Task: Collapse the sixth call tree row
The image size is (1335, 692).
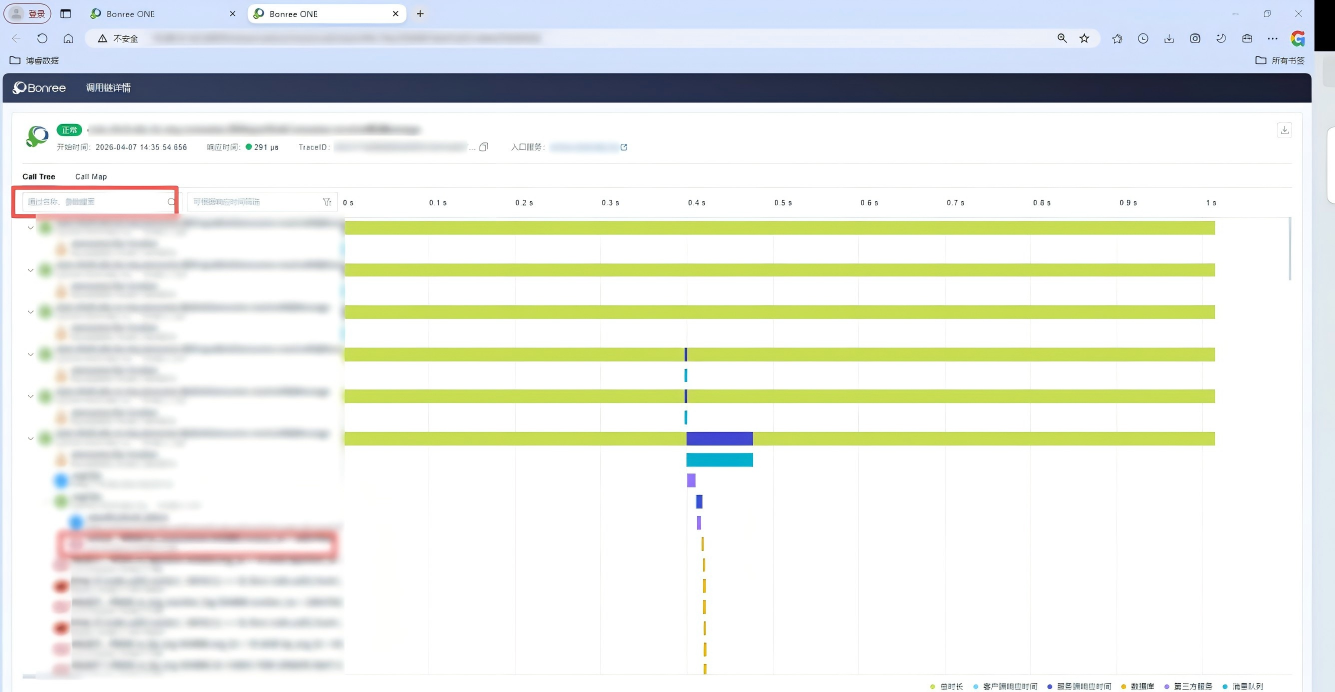Action: click(30, 438)
